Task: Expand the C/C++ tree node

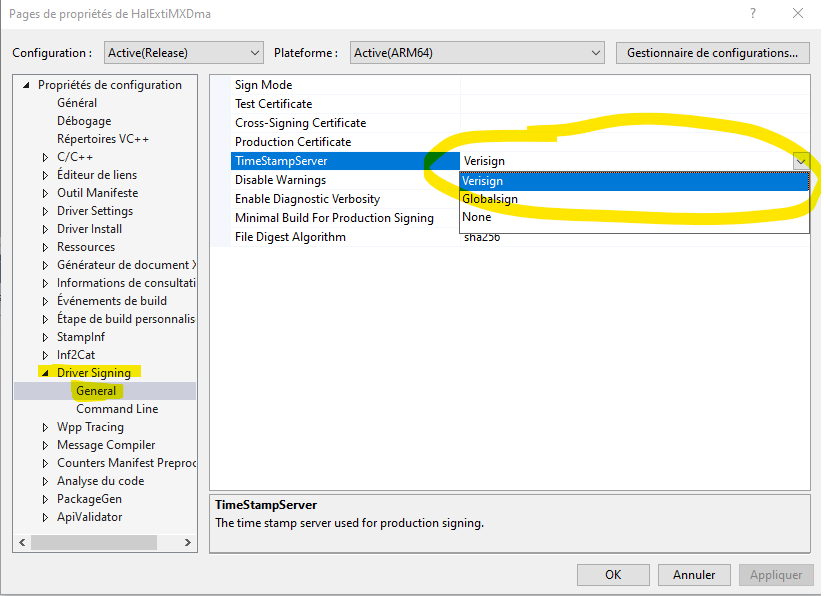Action: [x=44, y=156]
